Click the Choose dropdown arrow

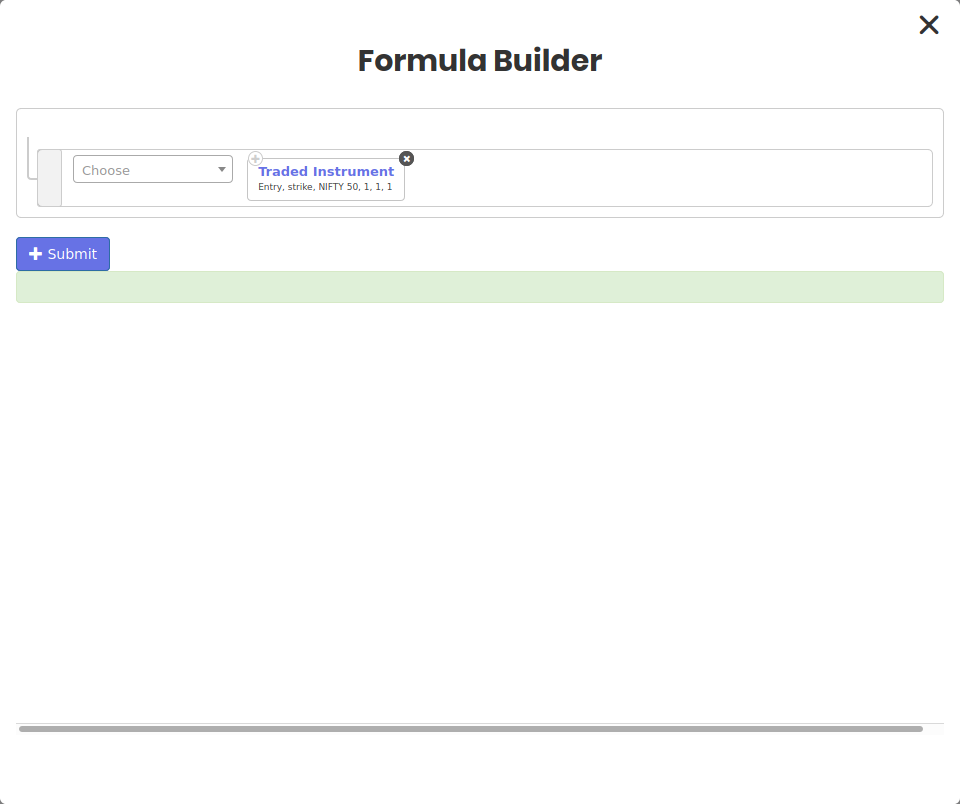pos(222,170)
